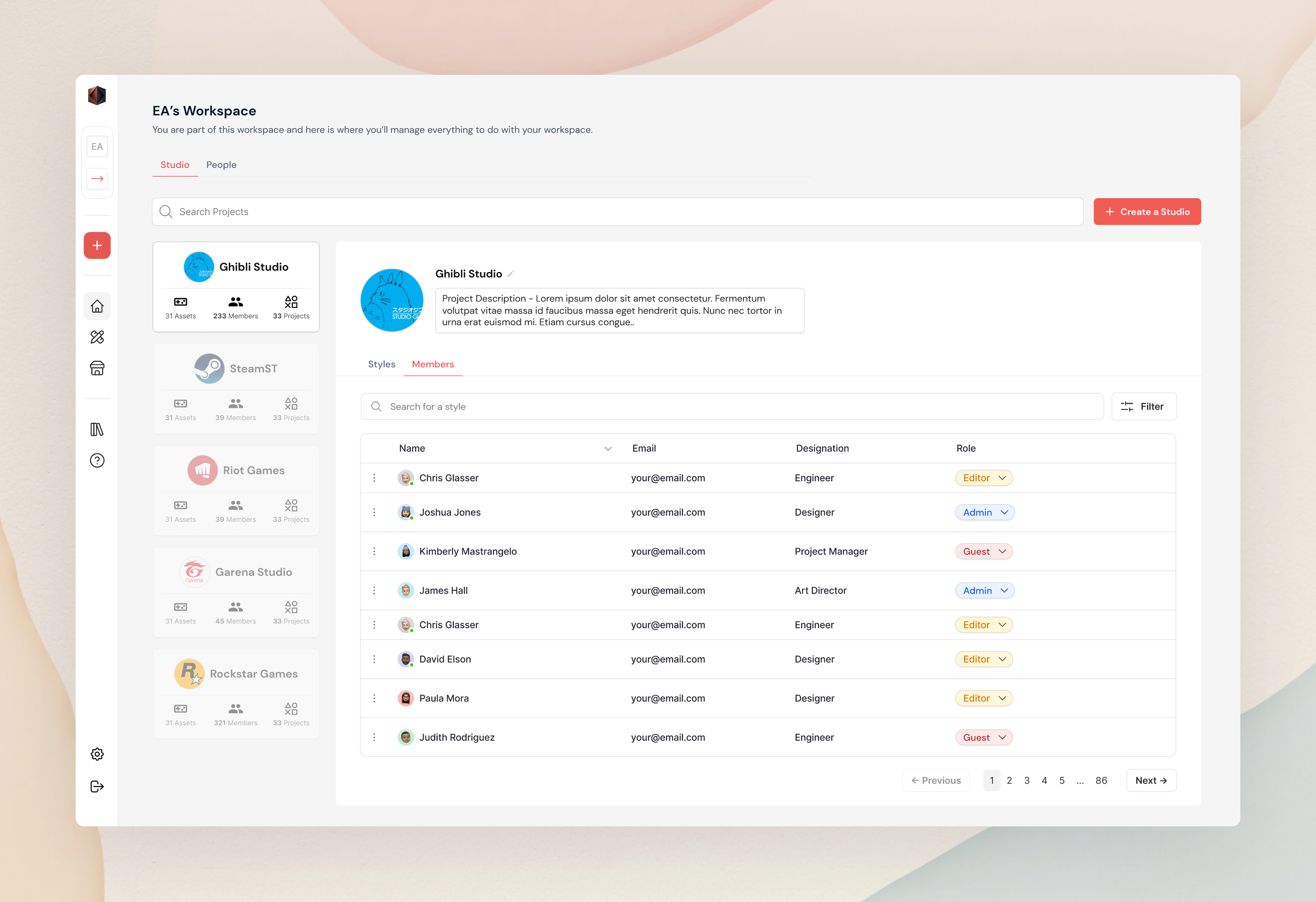Open row menu for Kimberly Mastrangelo
Viewport: 1316px width, 902px height.
[x=374, y=551]
